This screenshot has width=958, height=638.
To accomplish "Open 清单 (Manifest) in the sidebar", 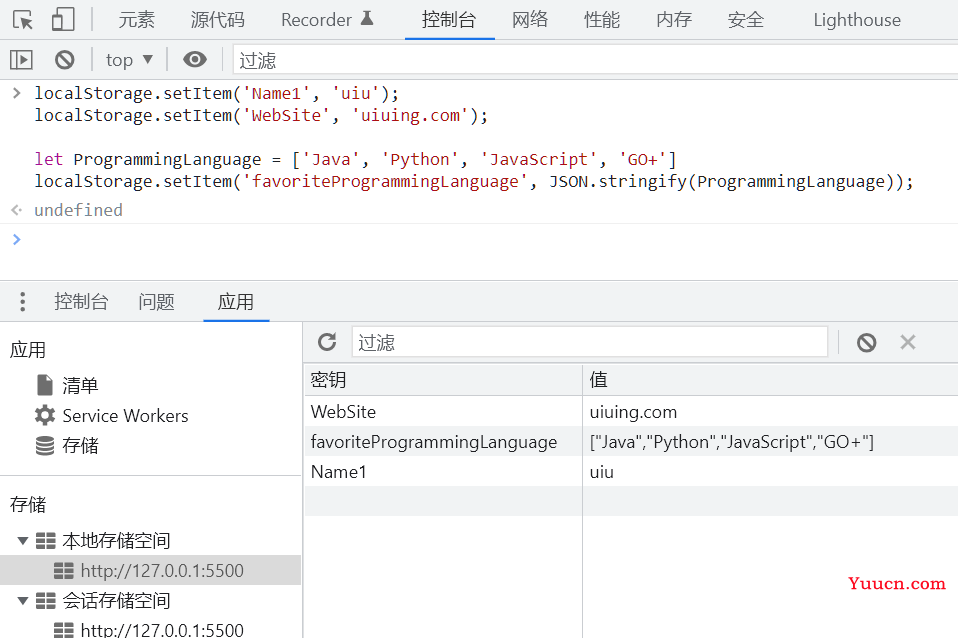I will click(x=80, y=386).
